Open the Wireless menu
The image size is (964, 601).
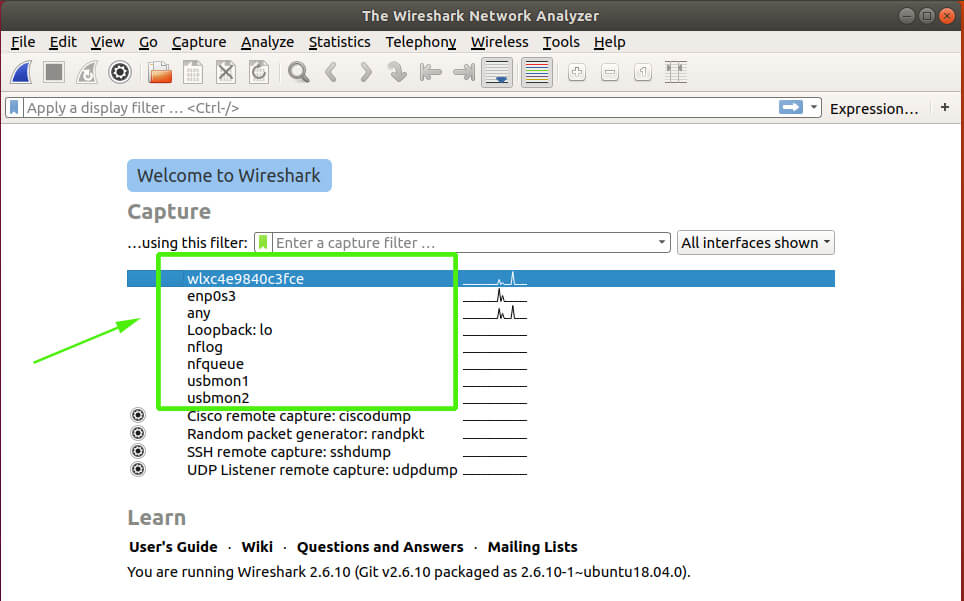(499, 42)
